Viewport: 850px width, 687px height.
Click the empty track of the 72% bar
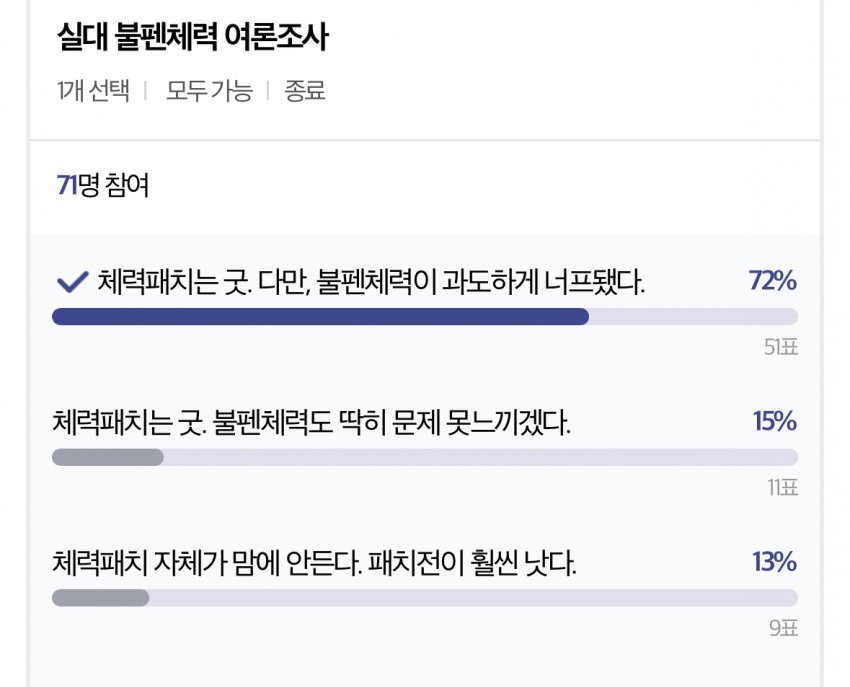click(693, 317)
